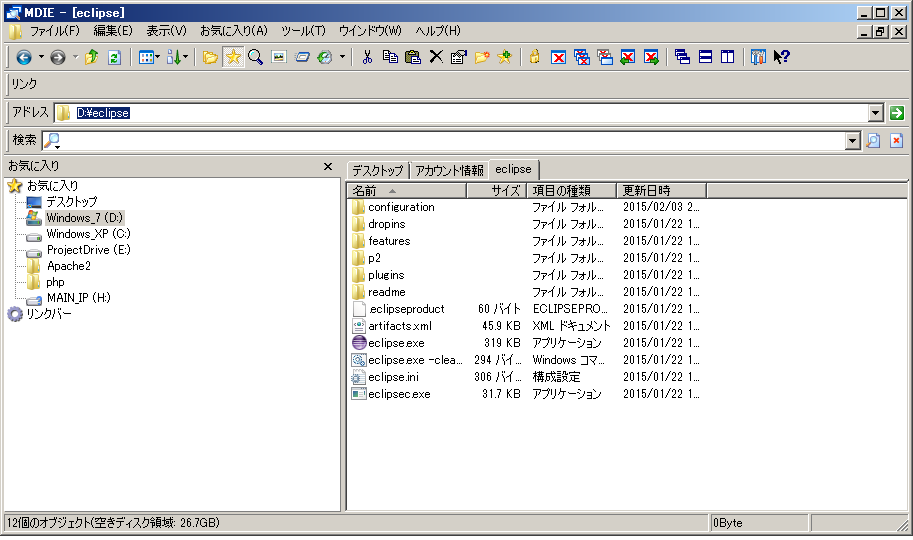Toggle the favorites star panel button
This screenshot has height=540, width=913.
pyautogui.click(x=233, y=57)
